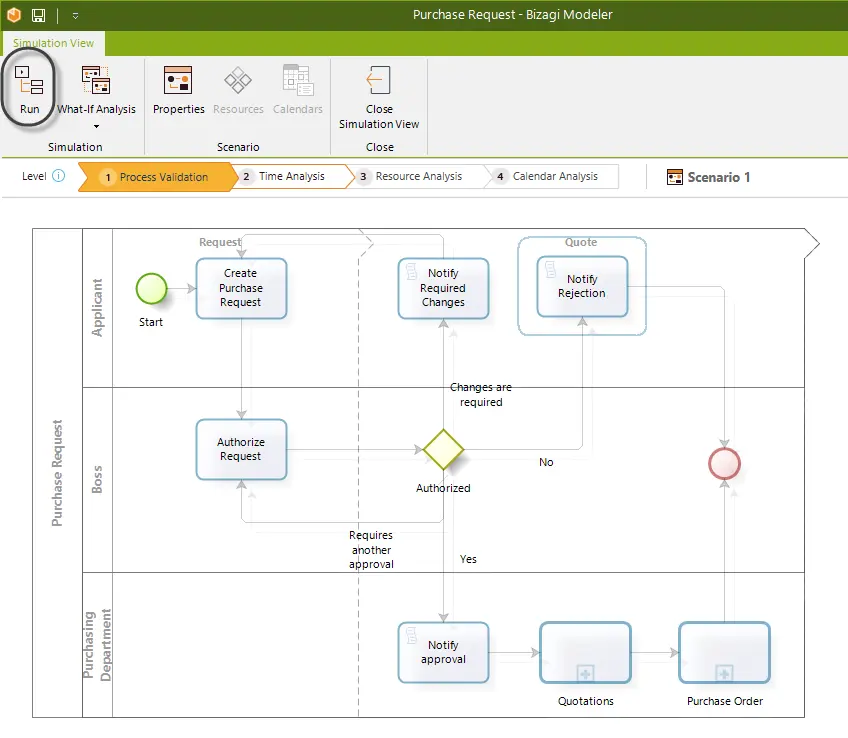Screen dimensions: 848x738
Task: Open the quick access toolbar dropdown
Action: [x=75, y=16]
